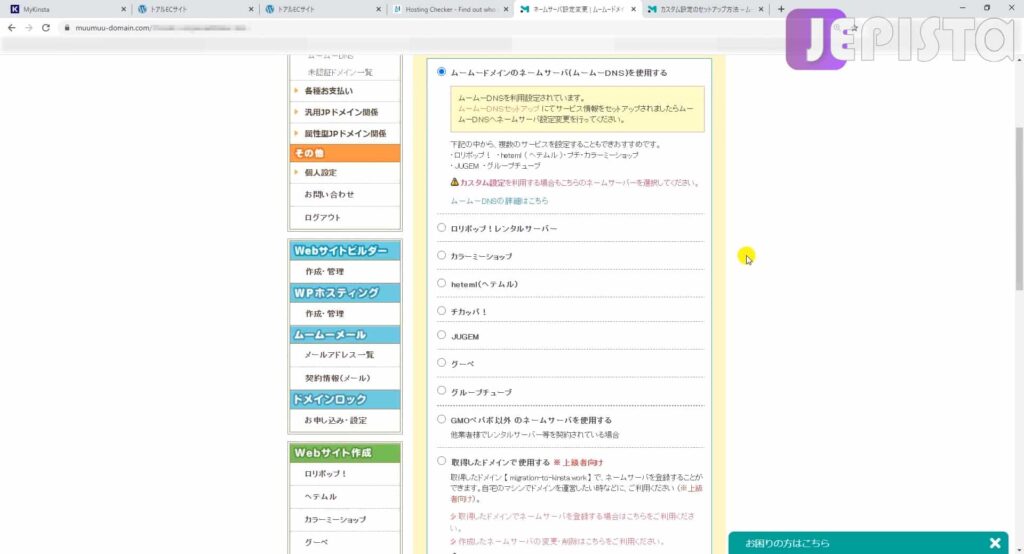Viewport: 1024px width, 554px height.
Task: Select チカッパ！ radio button
Action: click(441, 311)
